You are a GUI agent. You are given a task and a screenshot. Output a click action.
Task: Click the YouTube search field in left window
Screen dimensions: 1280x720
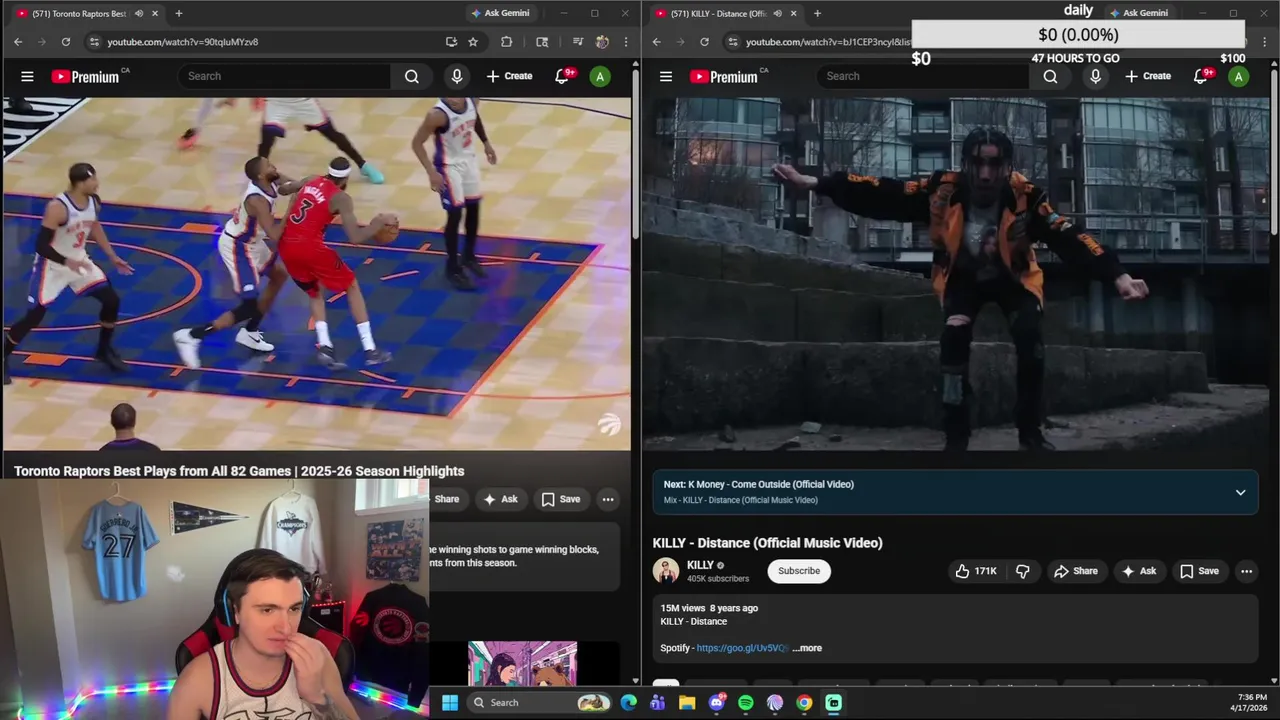(285, 76)
